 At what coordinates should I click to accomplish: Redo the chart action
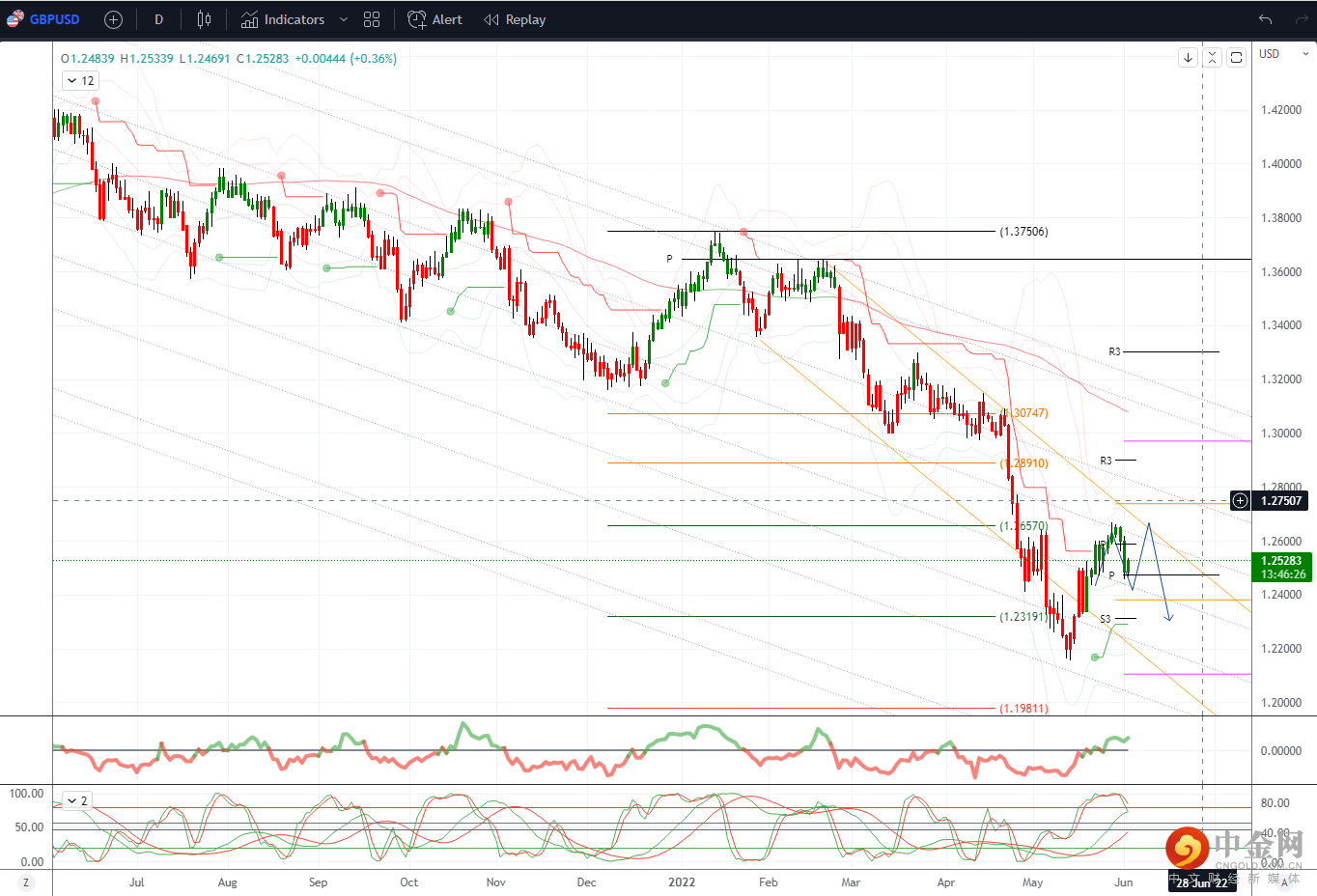pos(1301,19)
